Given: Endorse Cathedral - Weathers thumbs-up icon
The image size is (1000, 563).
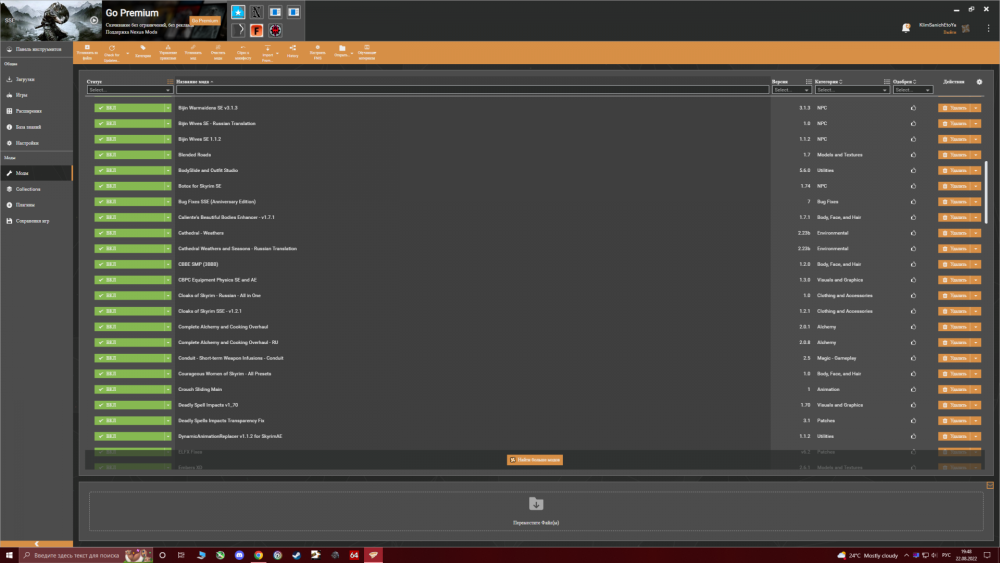Looking at the screenshot, I should click(913, 233).
